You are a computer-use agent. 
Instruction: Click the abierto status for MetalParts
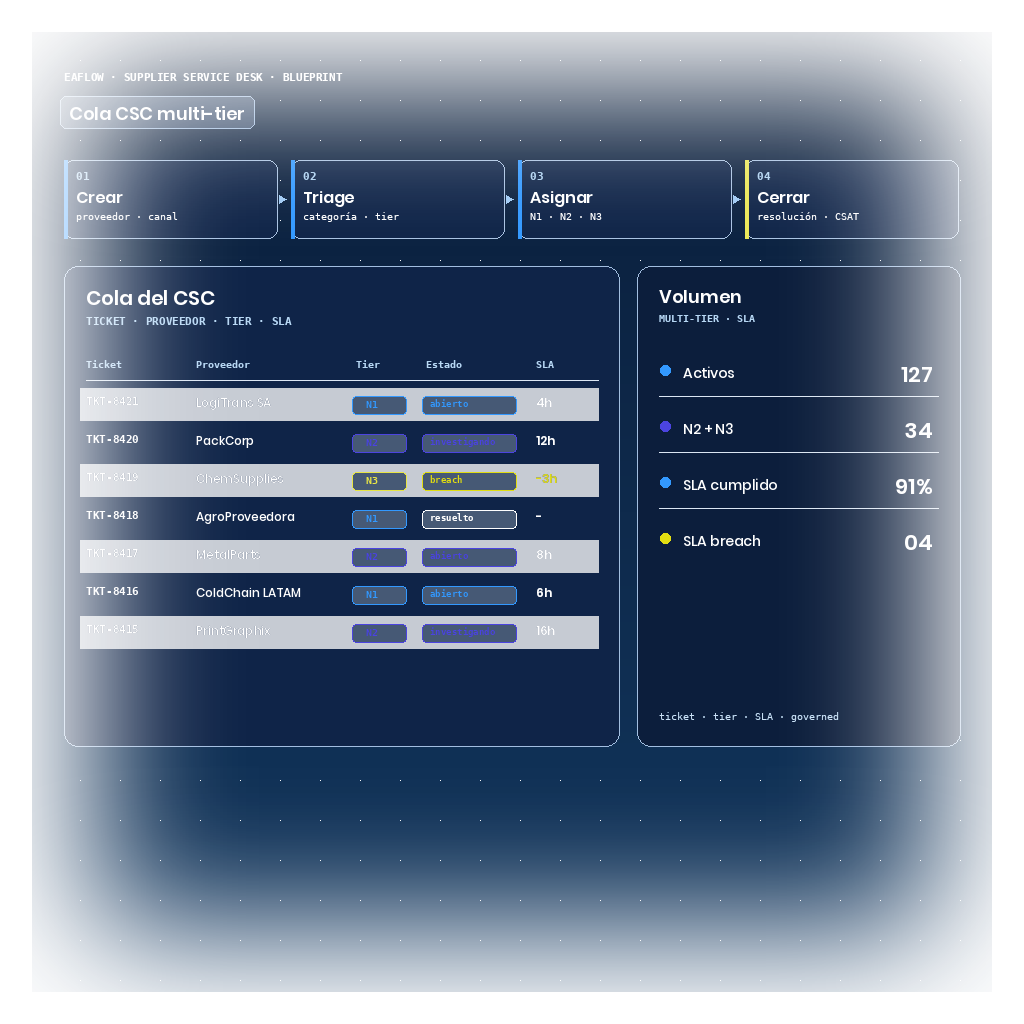[x=469, y=556]
